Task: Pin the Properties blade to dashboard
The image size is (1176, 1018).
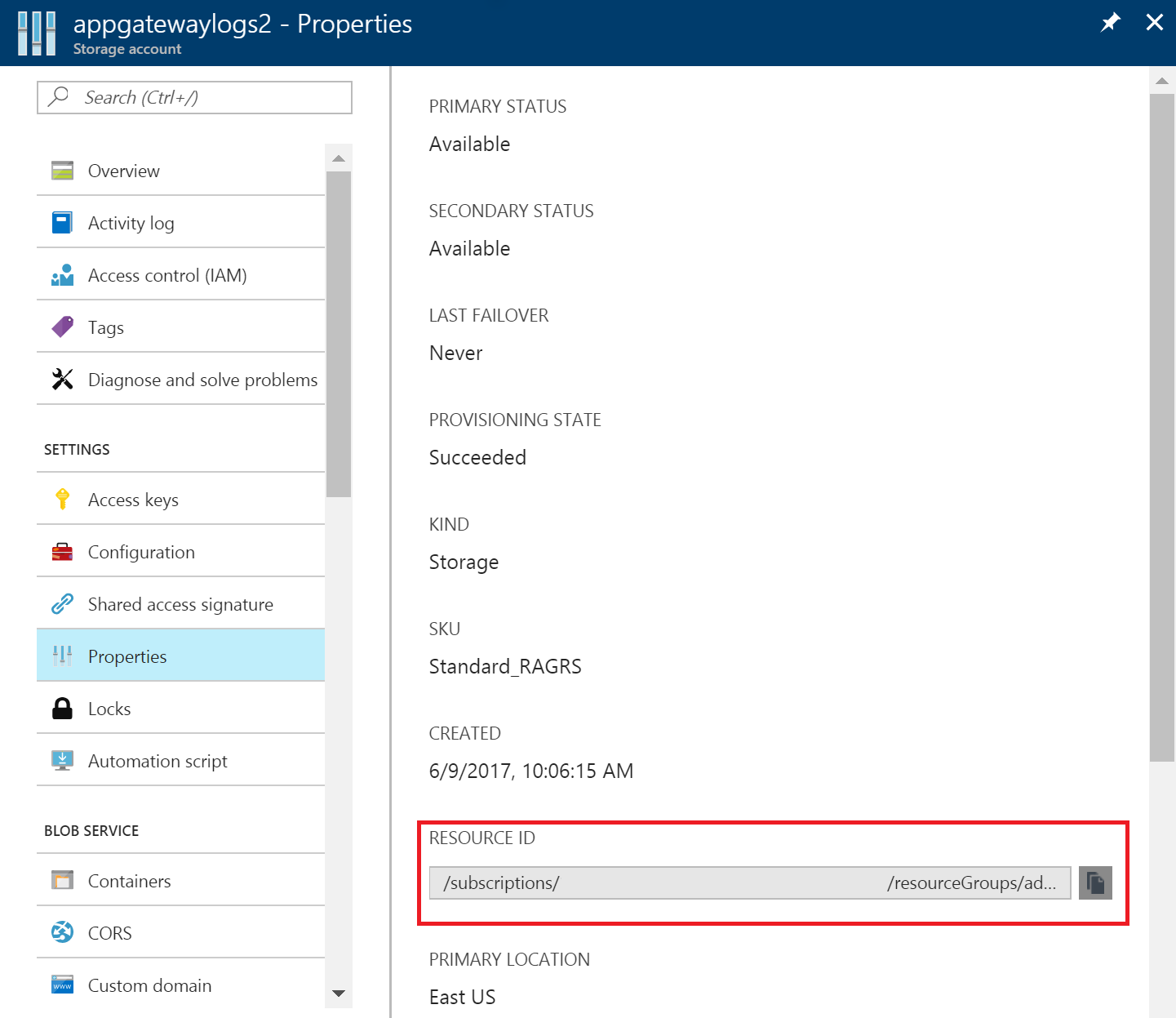Action: coord(1110,23)
